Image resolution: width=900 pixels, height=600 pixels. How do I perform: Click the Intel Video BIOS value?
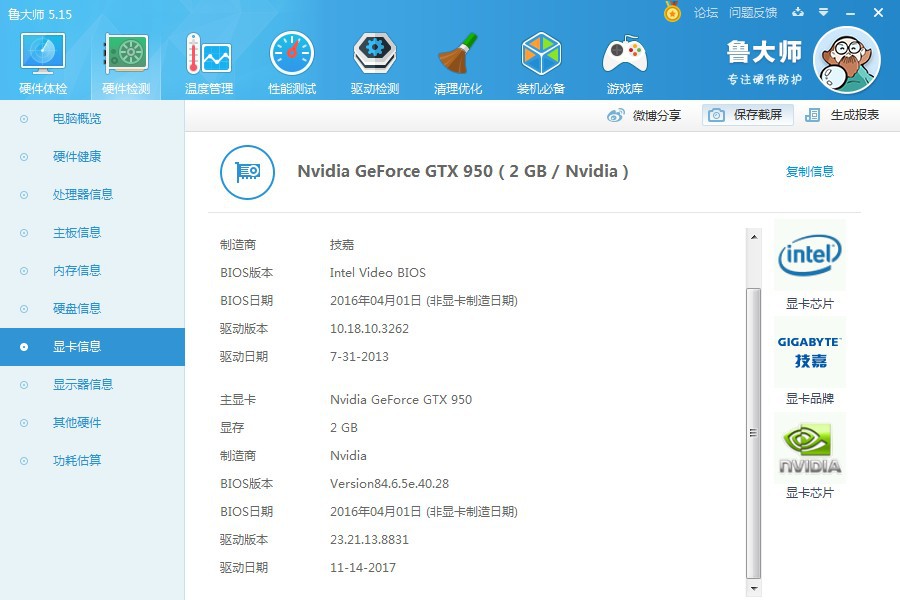tap(378, 273)
